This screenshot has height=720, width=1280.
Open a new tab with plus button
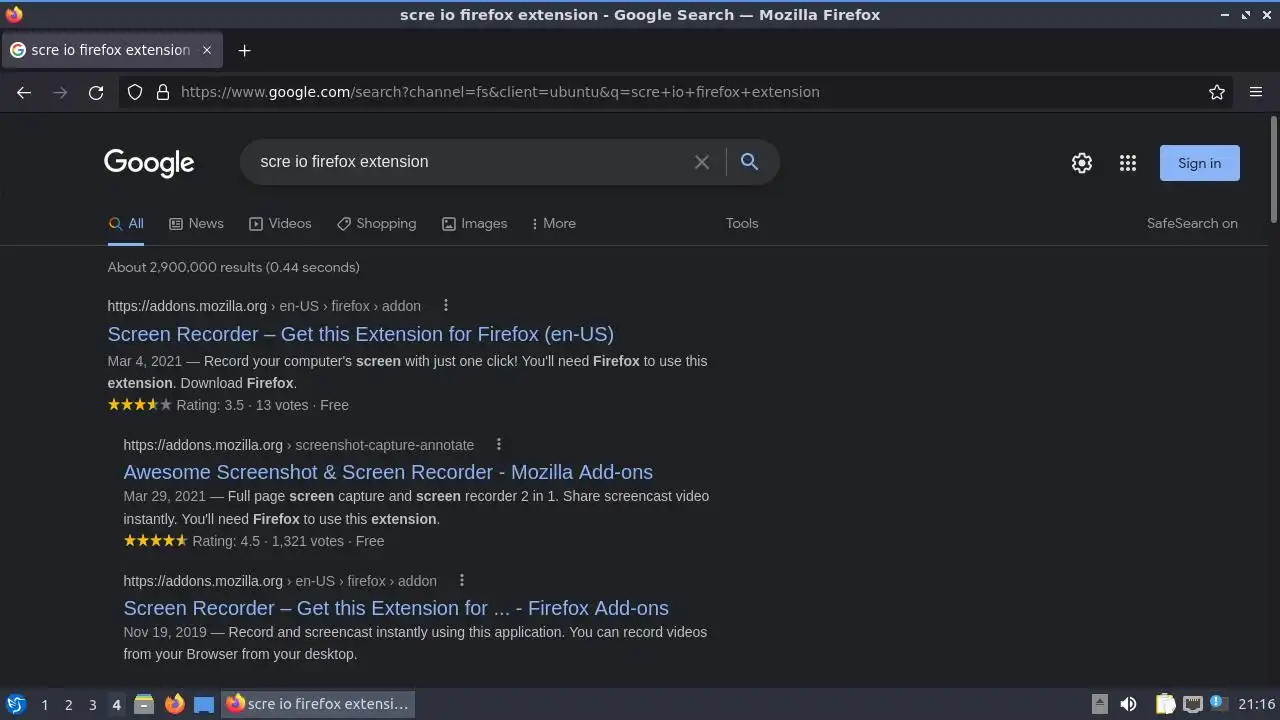click(x=244, y=50)
